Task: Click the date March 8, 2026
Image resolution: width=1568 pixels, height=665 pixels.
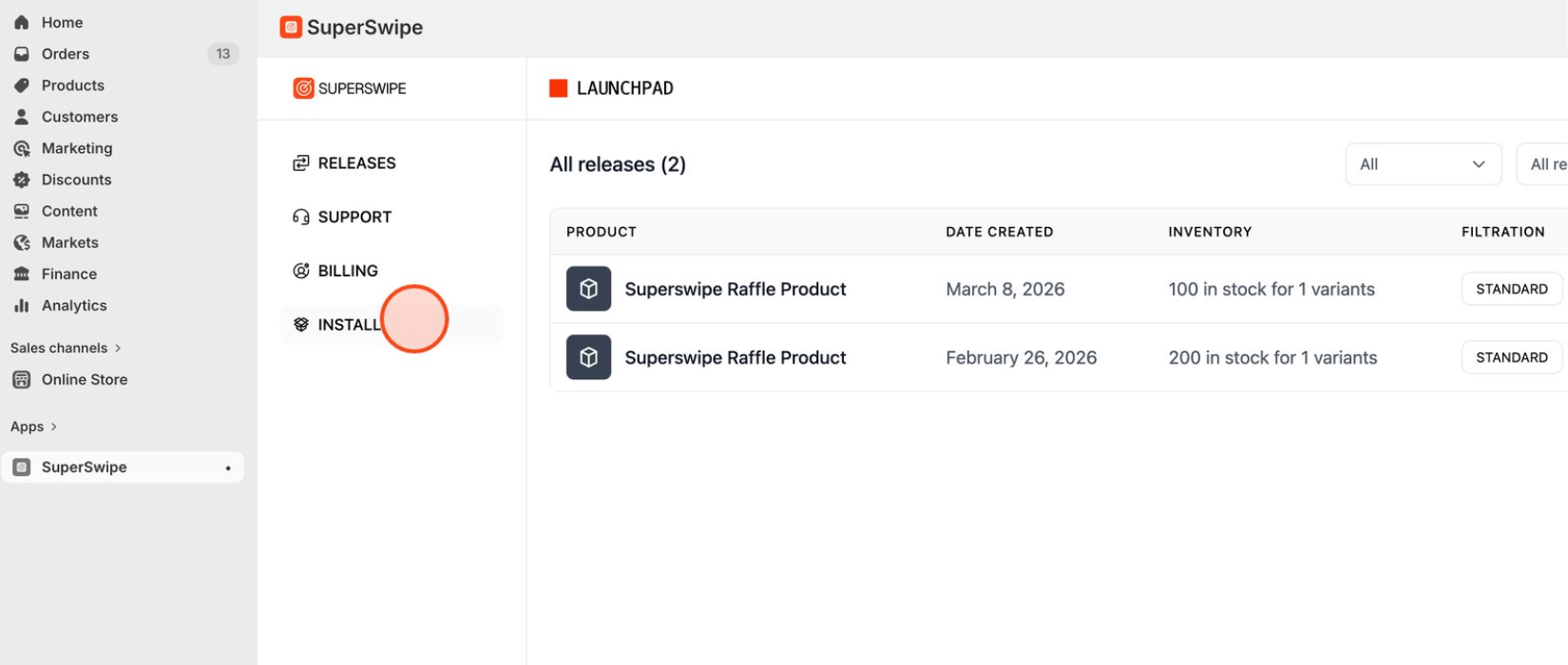Action: click(x=1005, y=289)
